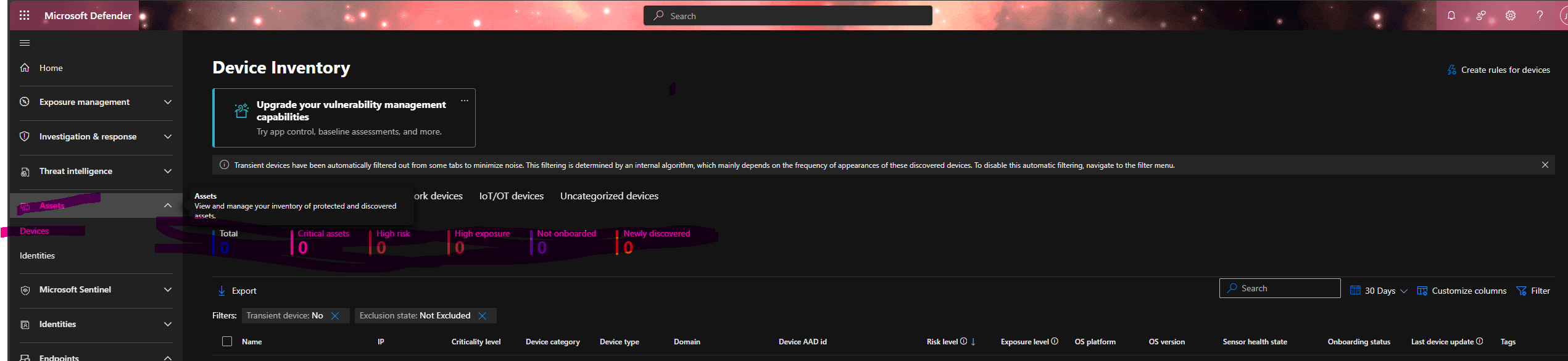1568x361 pixels.
Task: Click the Filter funnel icon
Action: [x=1522, y=291]
